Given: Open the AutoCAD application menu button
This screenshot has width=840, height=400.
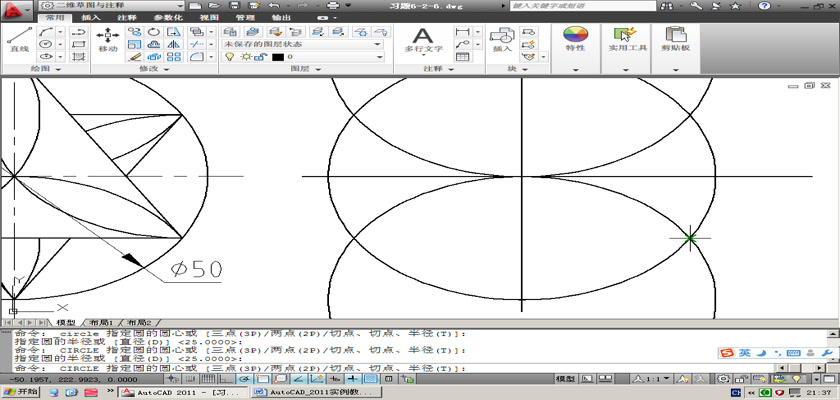Looking at the screenshot, I should (18, 9).
